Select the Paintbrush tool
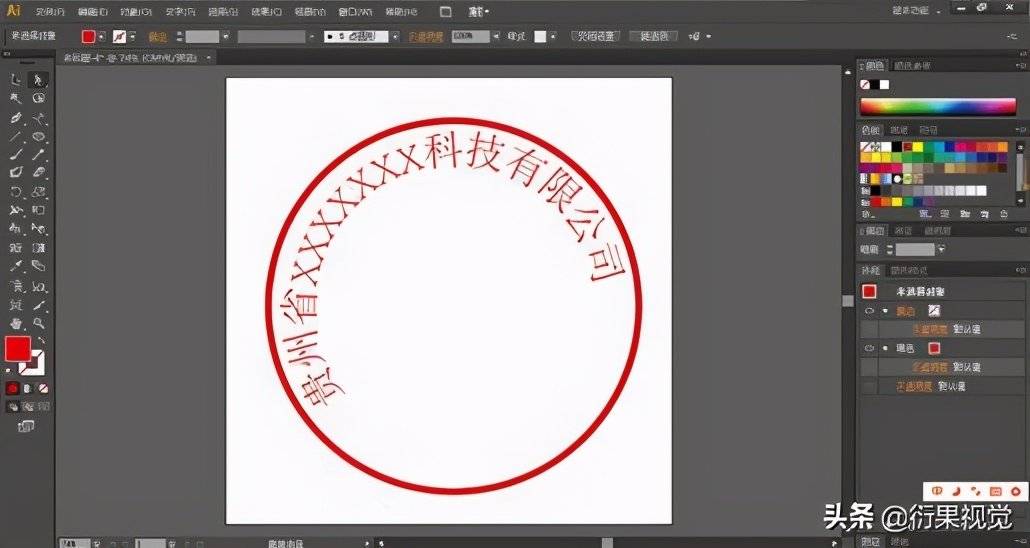Viewport: 1030px width, 548px height. (x=16, y=155)
